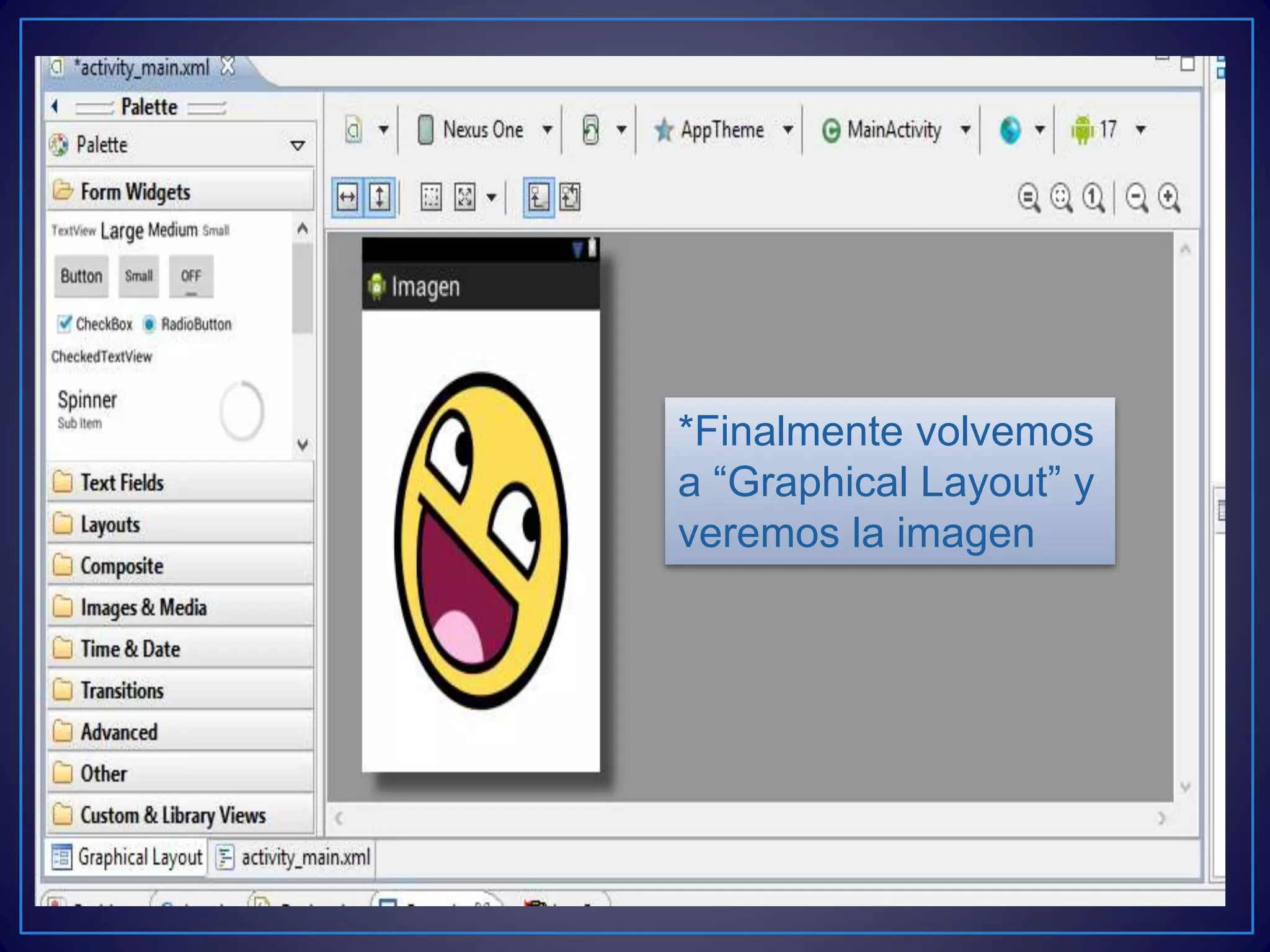Toggle the highlighted layout-params button
The height and width of the screenshot is (952, 1270).
pos(538,198)
